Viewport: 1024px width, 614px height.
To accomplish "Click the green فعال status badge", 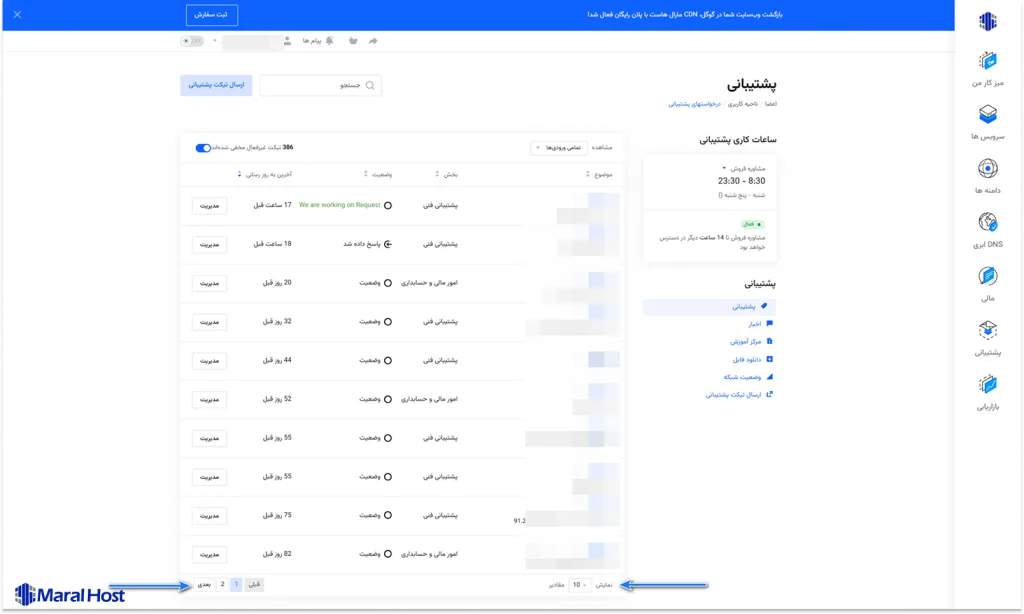I will (x=752, y=224).
